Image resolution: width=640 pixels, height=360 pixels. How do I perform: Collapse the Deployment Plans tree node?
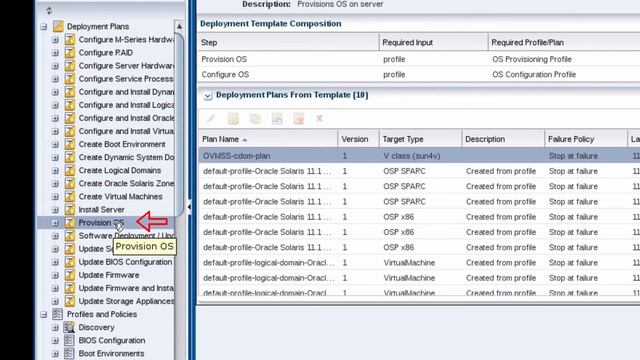click(x=44, y=27)
